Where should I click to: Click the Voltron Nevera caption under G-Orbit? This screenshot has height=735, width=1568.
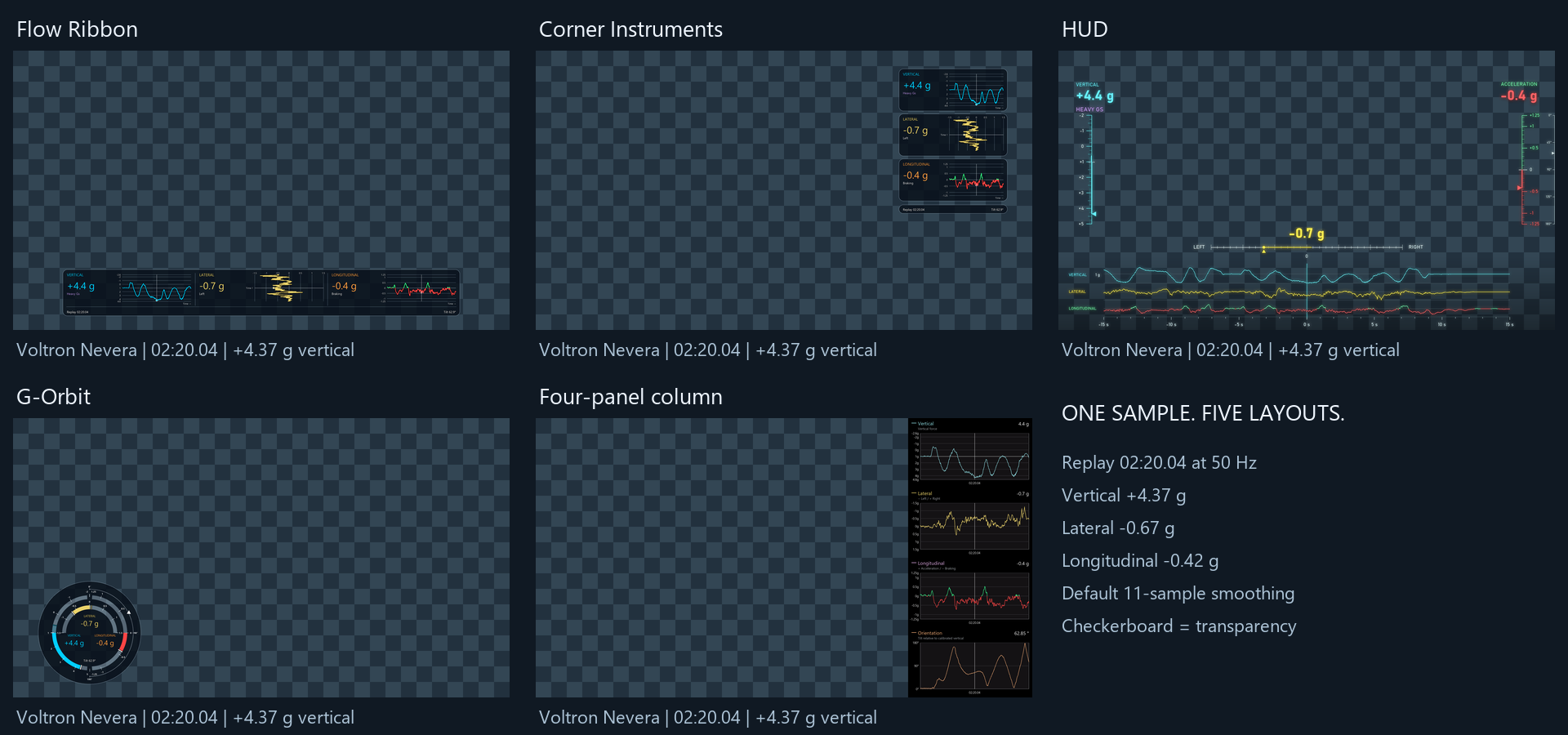point(185,718)
